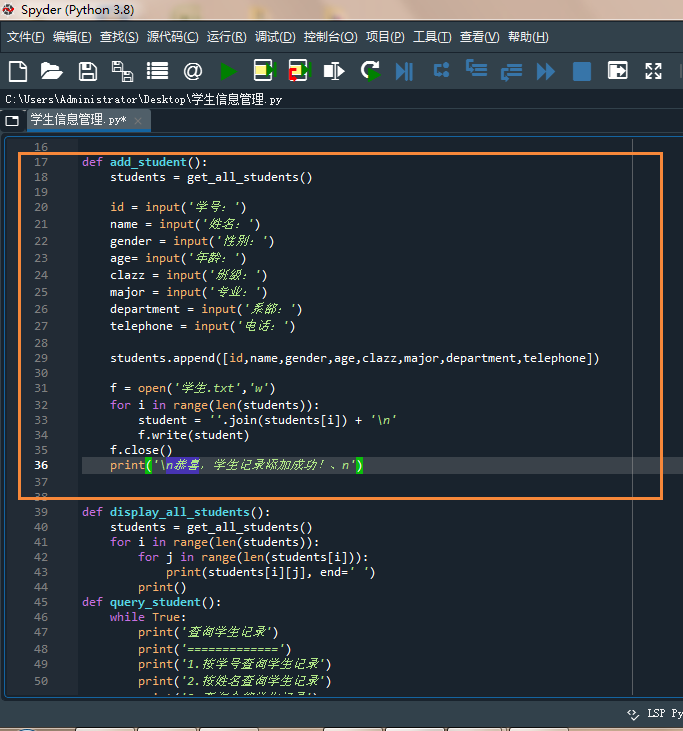Click the 'students.append' line 29
Screen dimensions: 683x731
pos(354,358)
